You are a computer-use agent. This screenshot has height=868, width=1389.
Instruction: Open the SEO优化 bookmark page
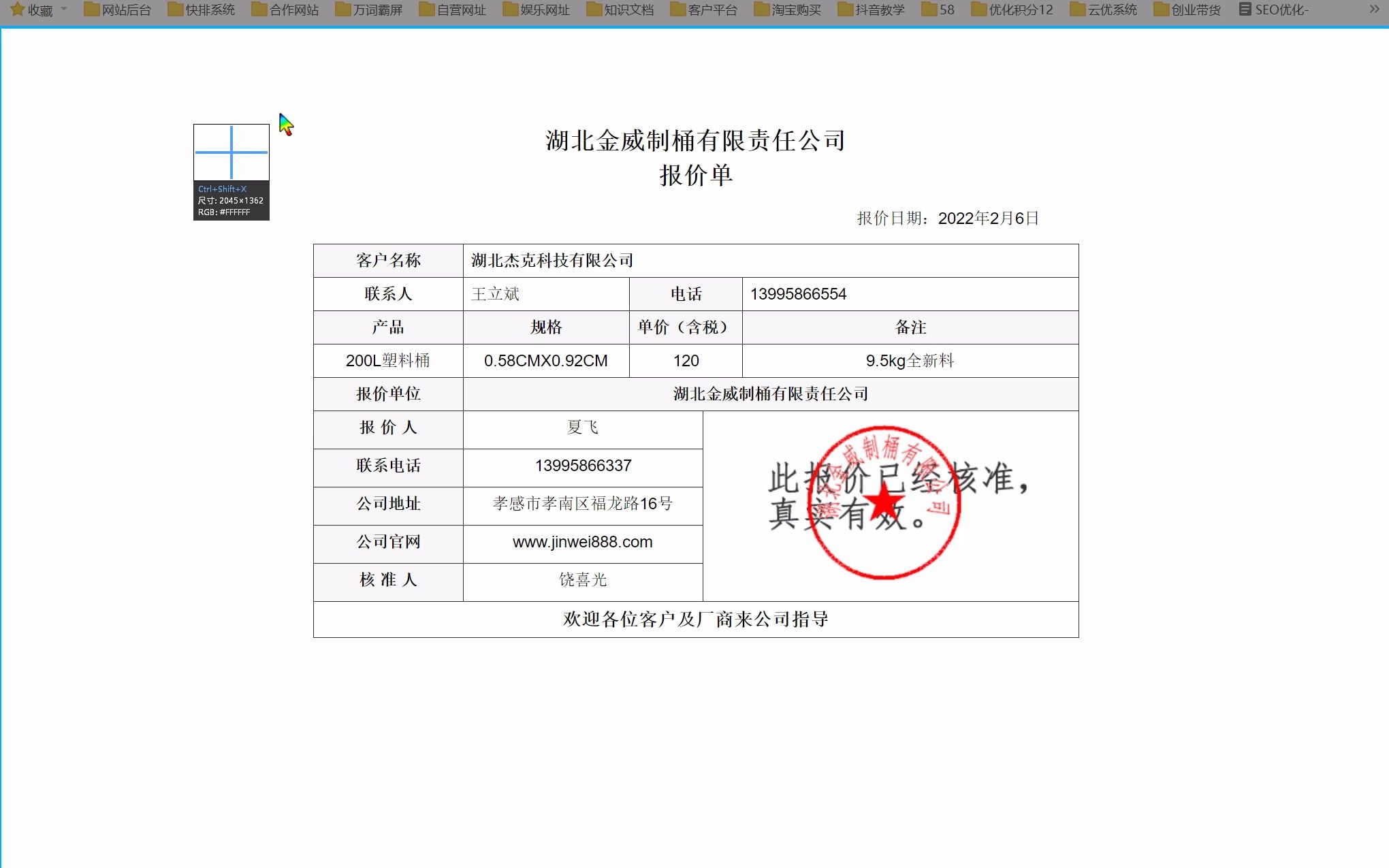coord(1273,10)
